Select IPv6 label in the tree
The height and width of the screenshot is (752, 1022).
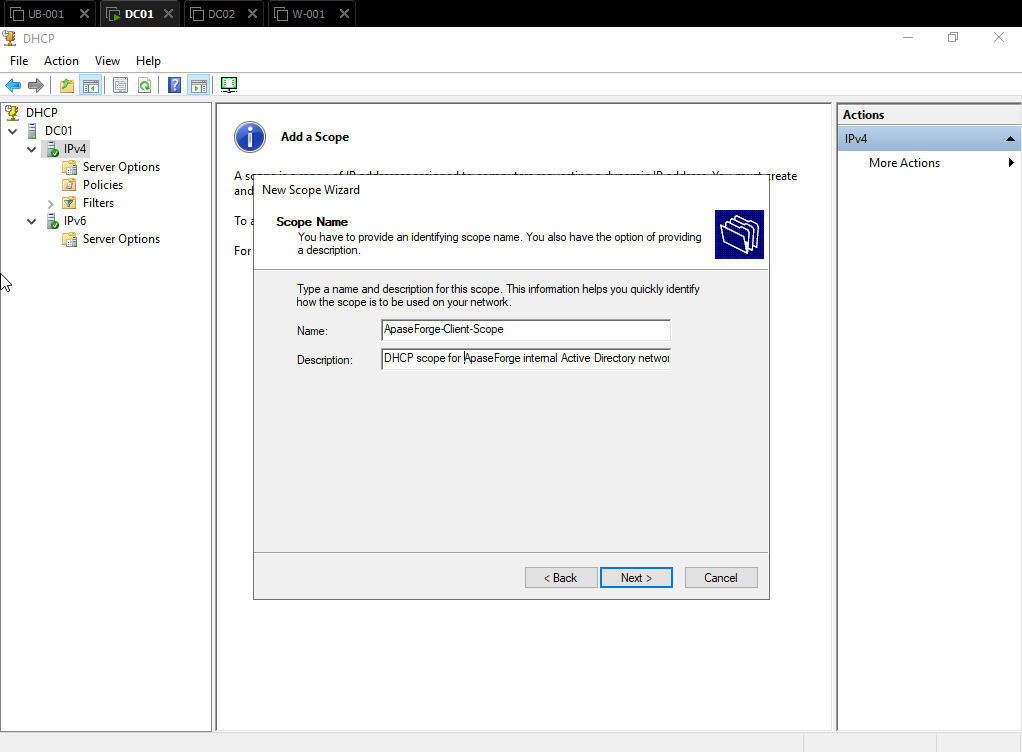[75, 221]
